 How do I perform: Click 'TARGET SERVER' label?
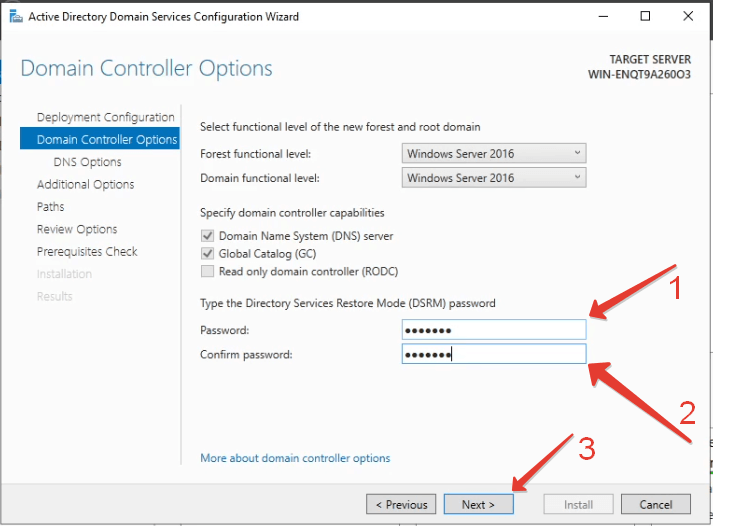(x=650, y=59)
